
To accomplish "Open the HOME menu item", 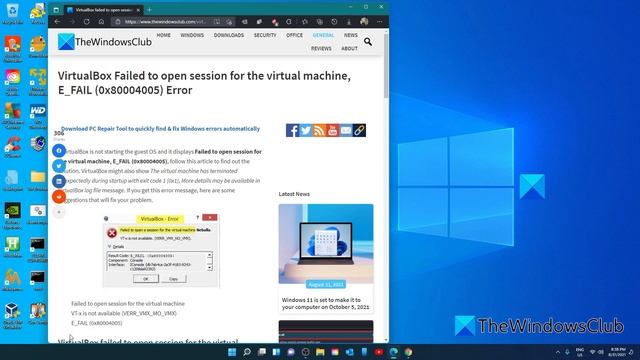I will pos(164,35).
